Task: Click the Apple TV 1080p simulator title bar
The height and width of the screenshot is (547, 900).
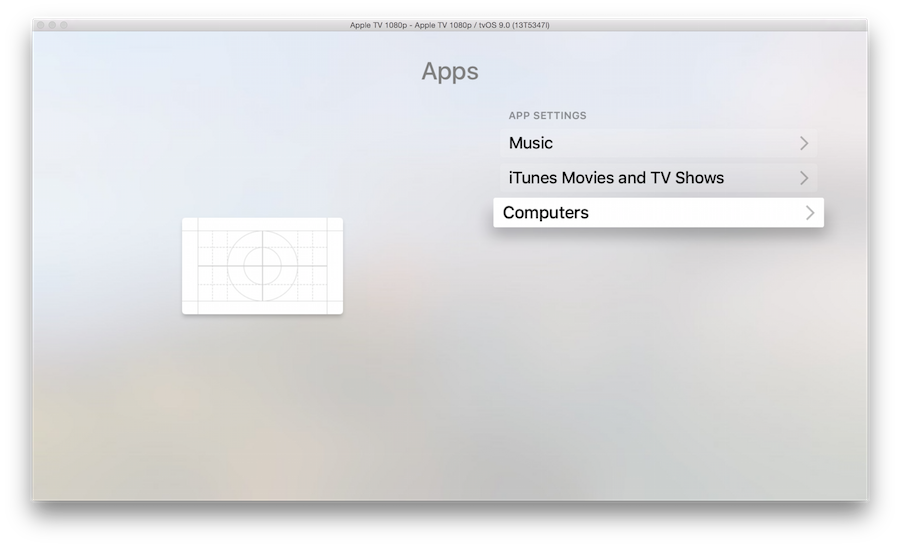Action: (x=450, y=25)
